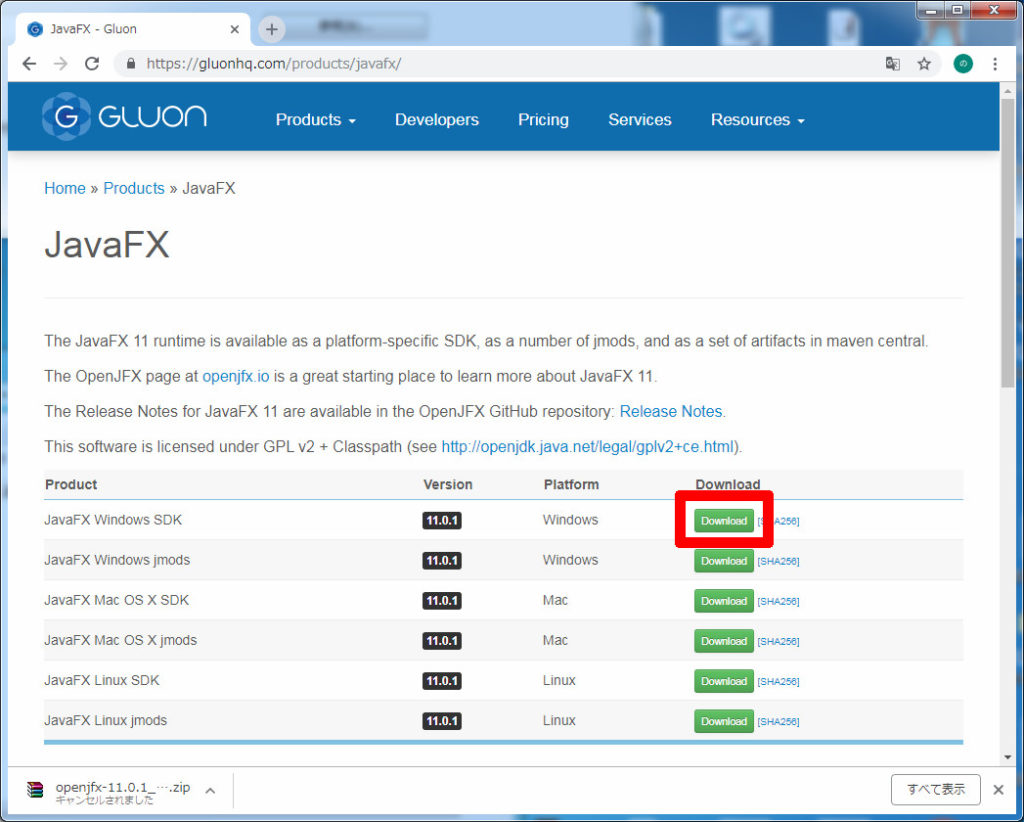Click the favicon on the JavaFX tab
This screenshot has height=822, width=1024.
(x=34, y=29)
